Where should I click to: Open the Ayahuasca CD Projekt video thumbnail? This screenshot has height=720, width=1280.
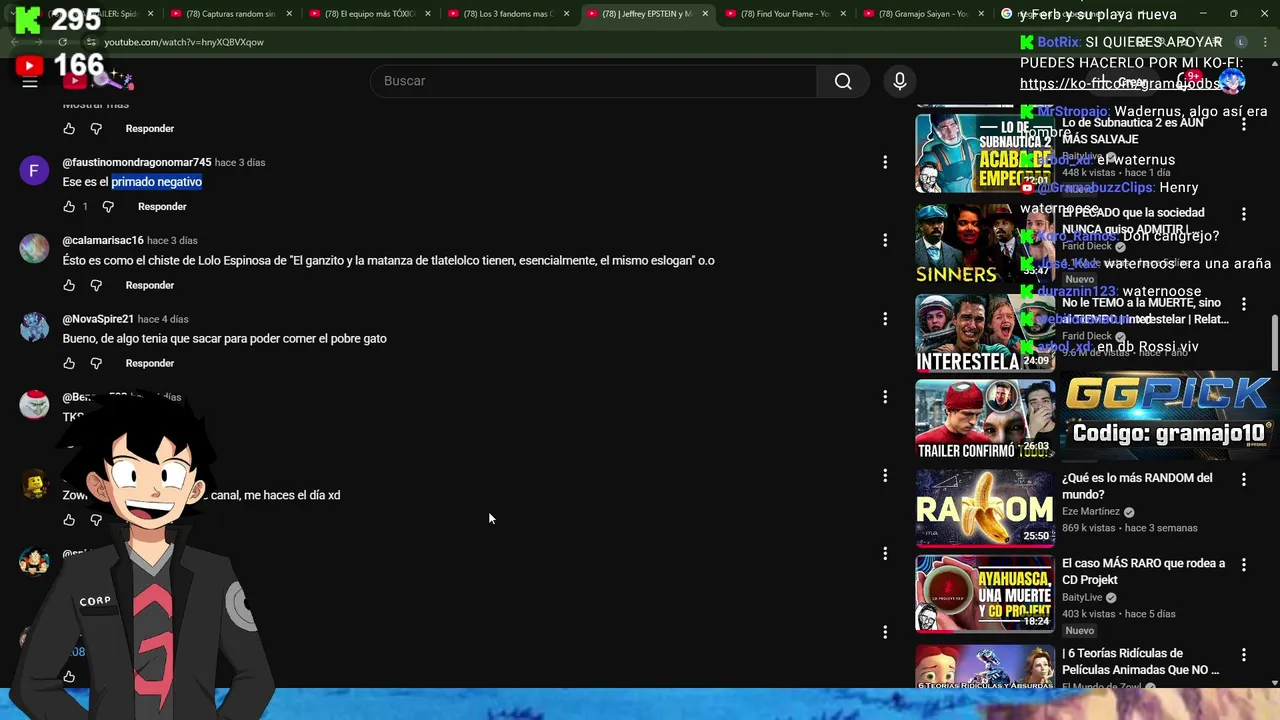(x=985, y=594)
